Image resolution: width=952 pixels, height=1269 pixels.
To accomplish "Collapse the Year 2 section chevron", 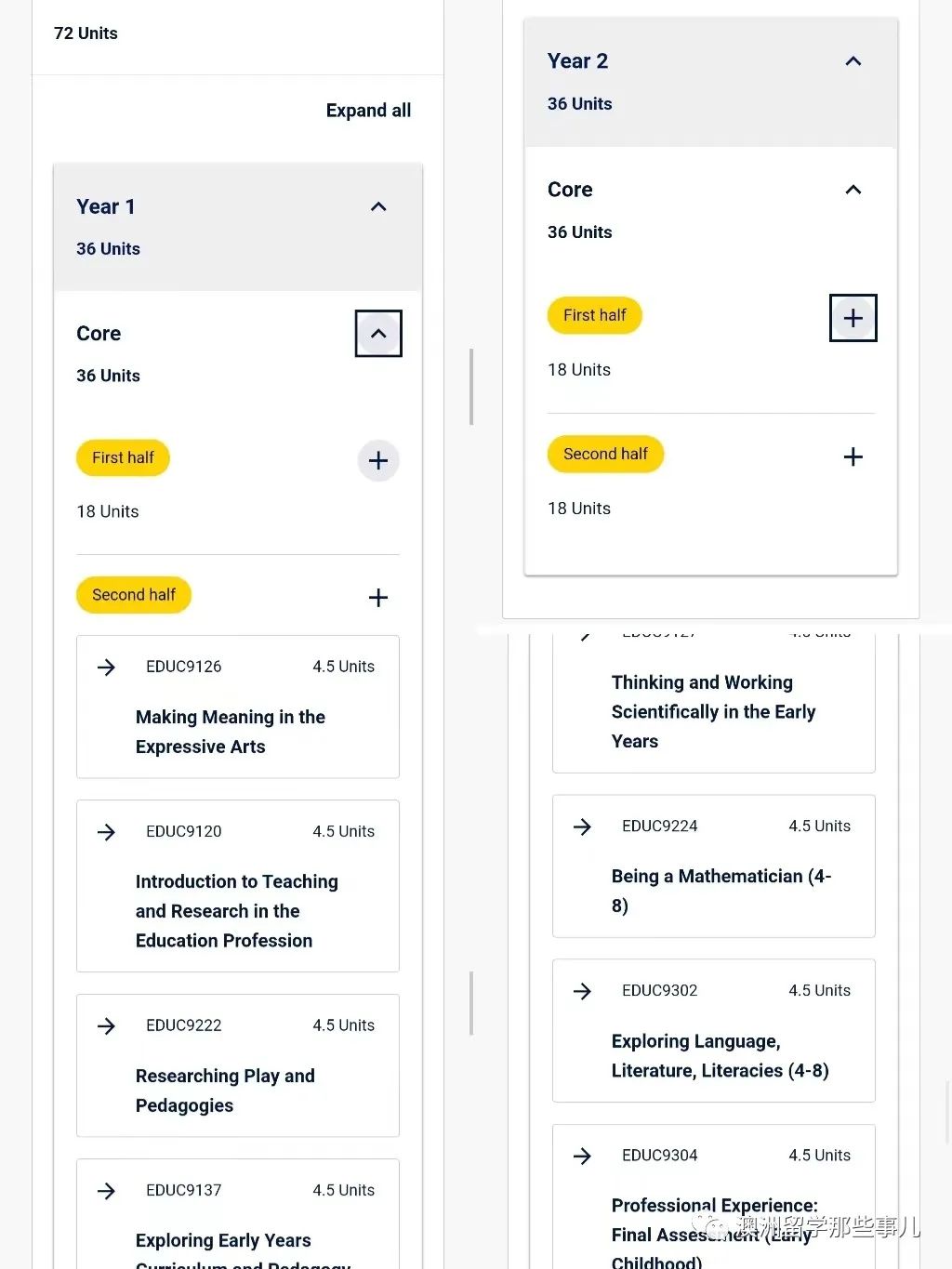I will click(853, 61).
